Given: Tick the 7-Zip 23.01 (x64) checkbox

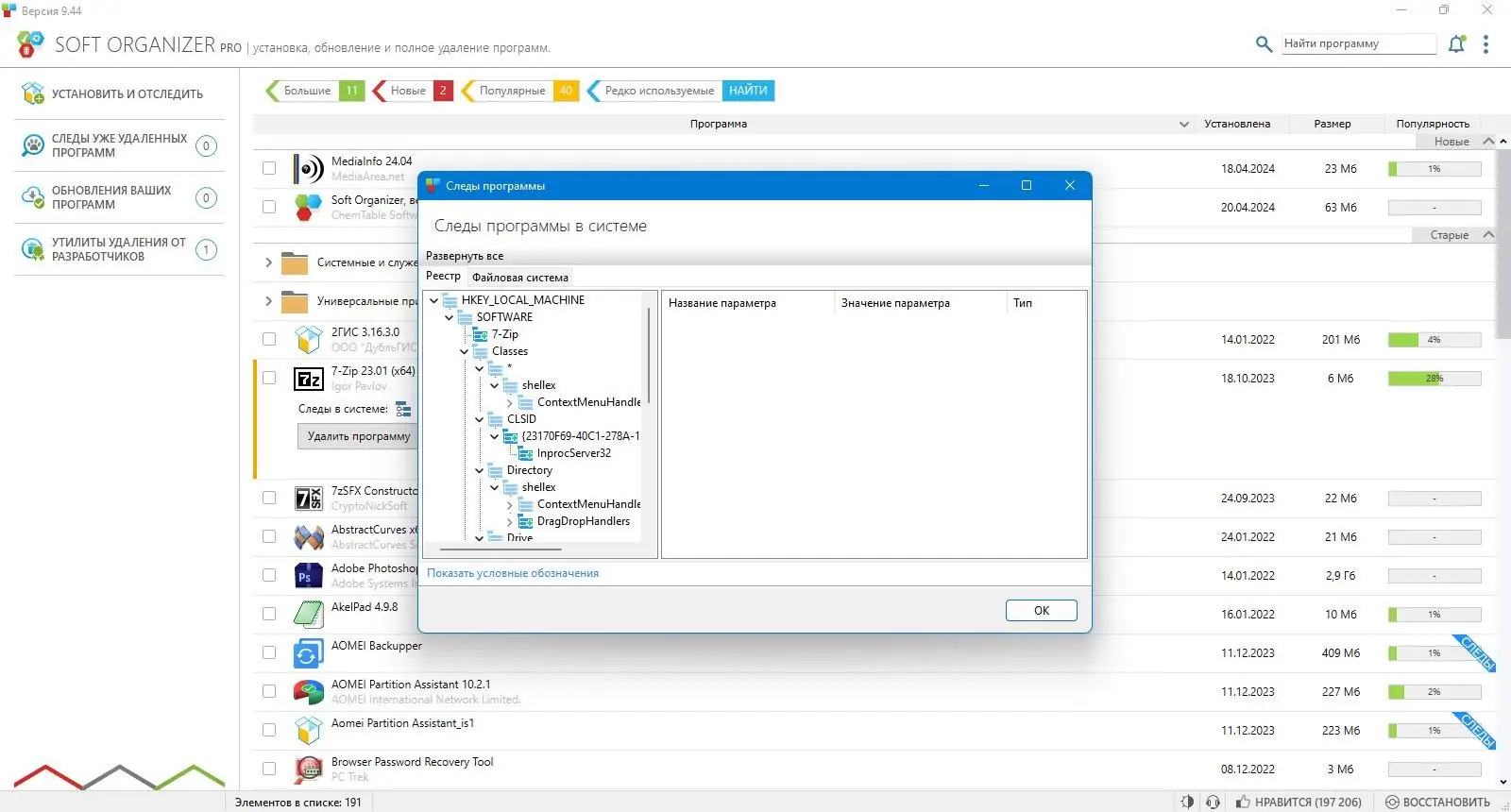Looking at the screenshot, I should pos(269,378).
